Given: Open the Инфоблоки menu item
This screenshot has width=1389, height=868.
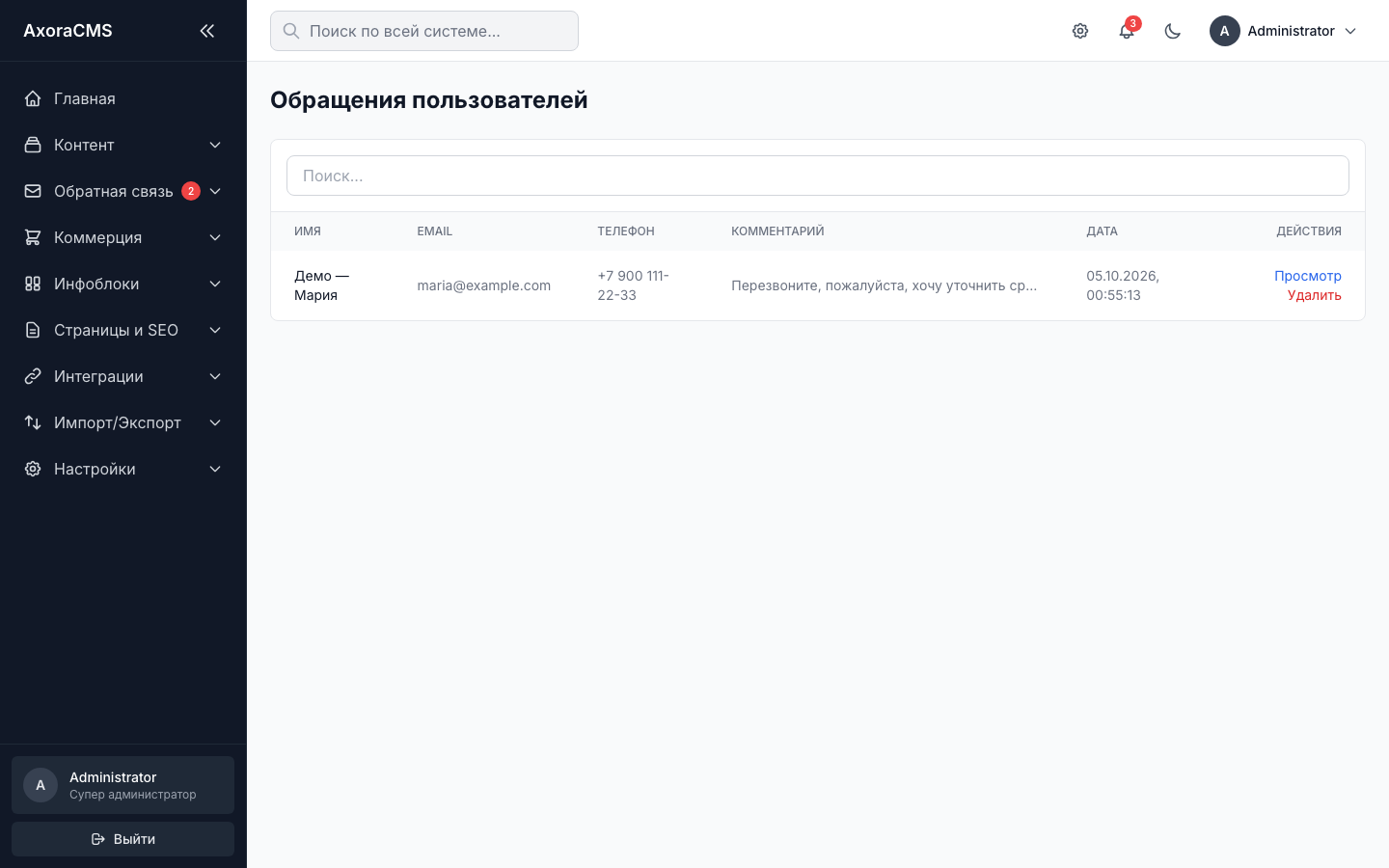Looking at the screenshot, I should point(123,284).
